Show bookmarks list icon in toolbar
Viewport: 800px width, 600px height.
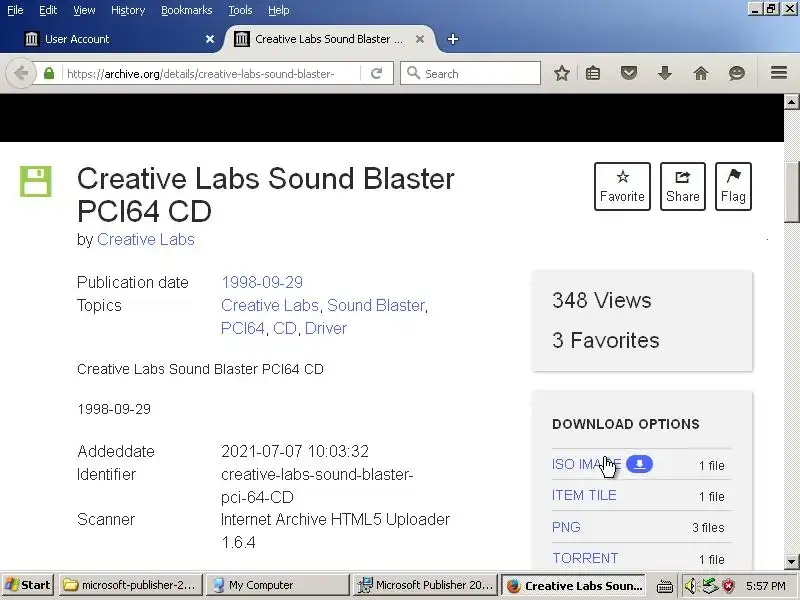tap(593, 73)
